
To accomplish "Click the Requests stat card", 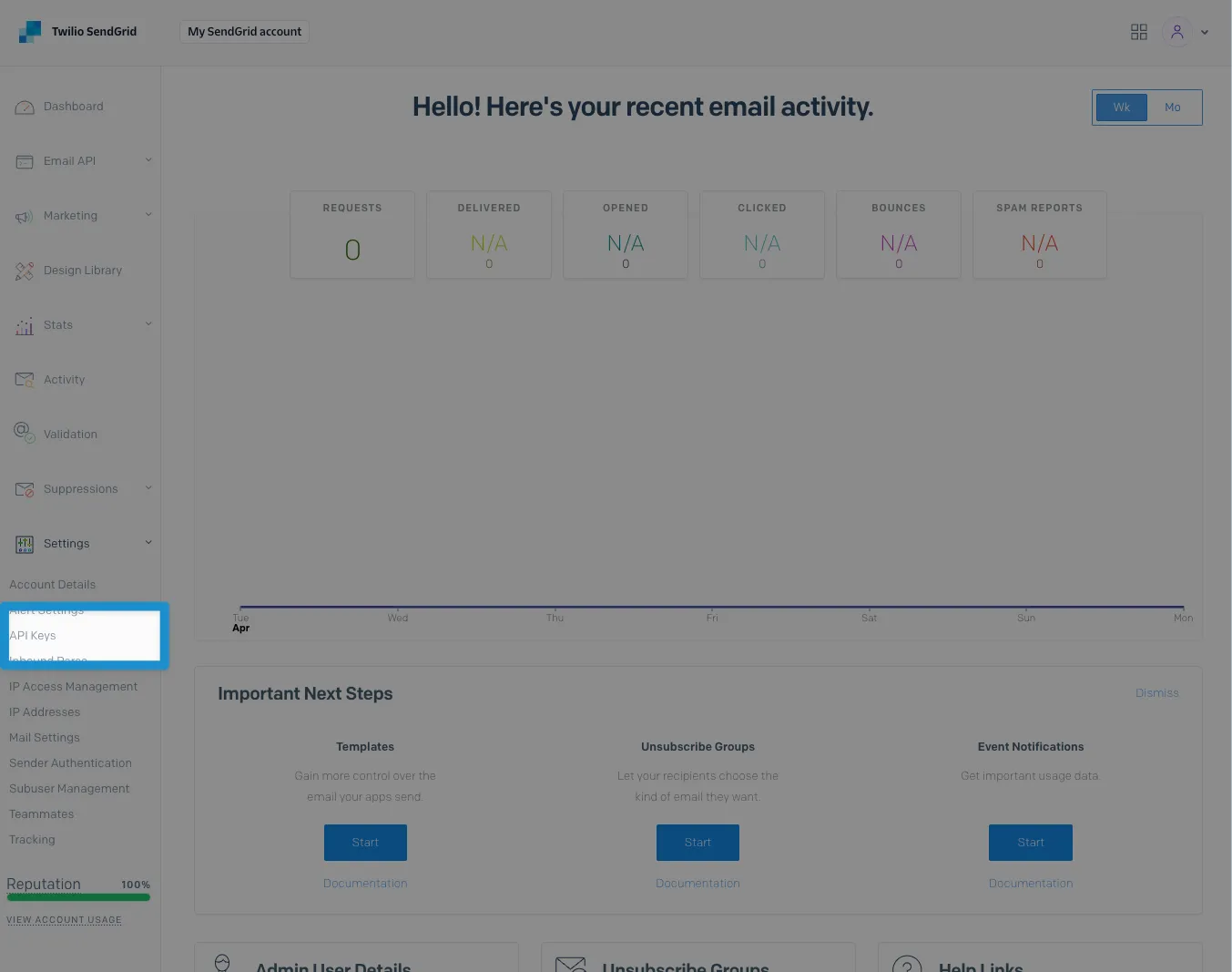I will 352,235.
